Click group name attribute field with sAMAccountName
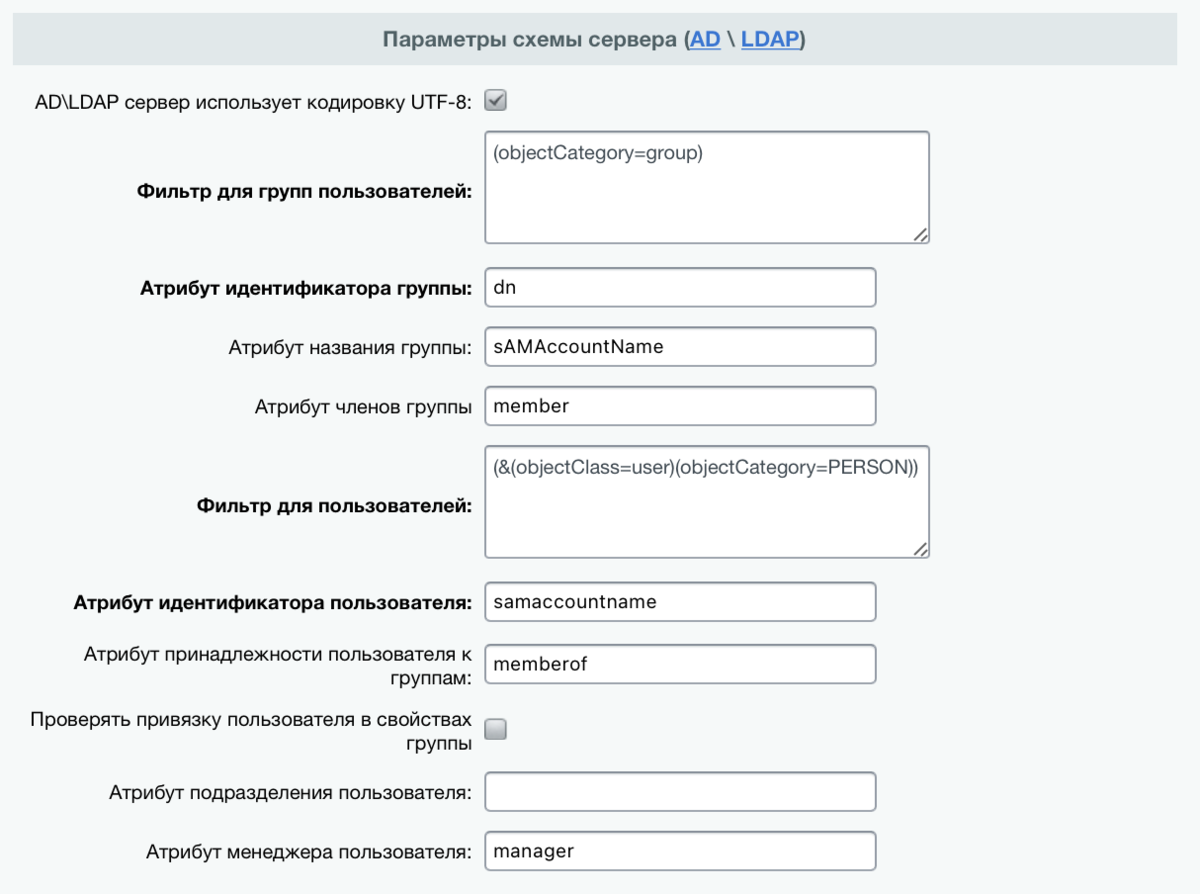1200x894 pixels. click(x=680, y=347)
